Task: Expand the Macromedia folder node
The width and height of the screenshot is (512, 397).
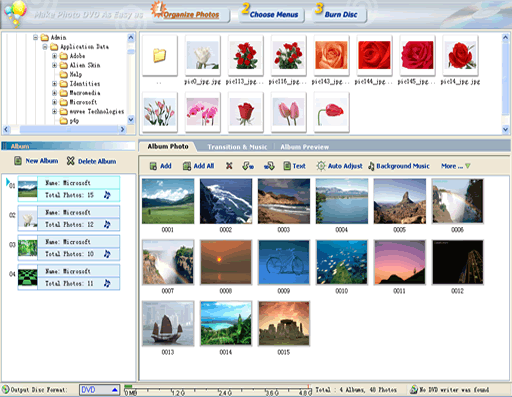Action: (54, 93)
